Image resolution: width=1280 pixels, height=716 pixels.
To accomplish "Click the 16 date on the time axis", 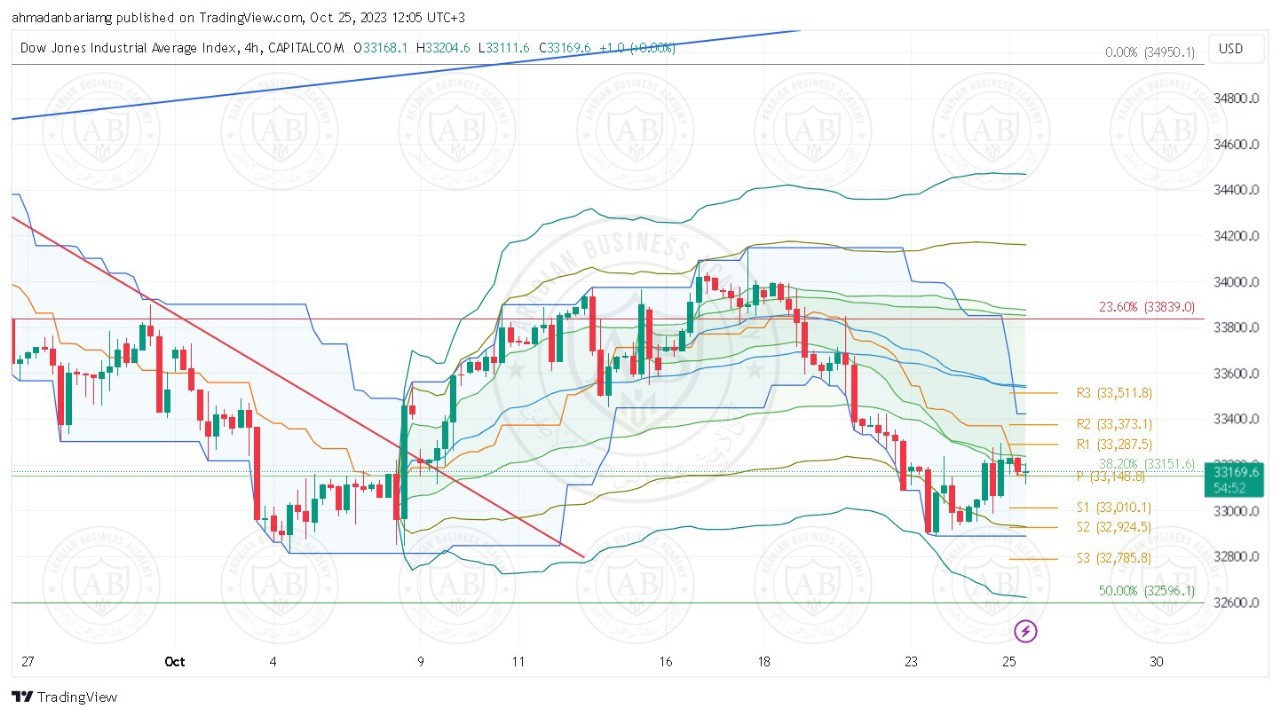I will 665,661.
